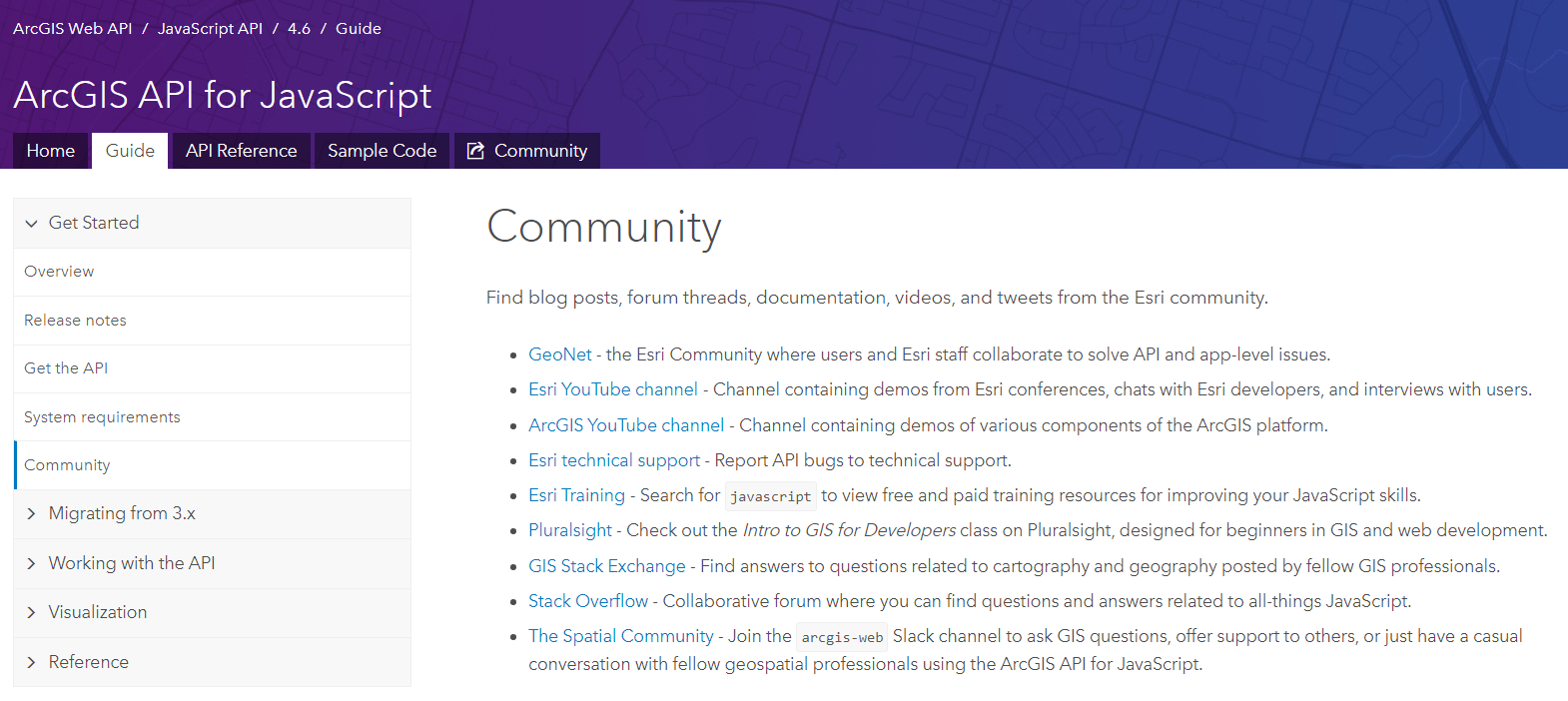Open the Stack Overflow link
This screenshot has width=1568, height=701.
click(588, 601)
